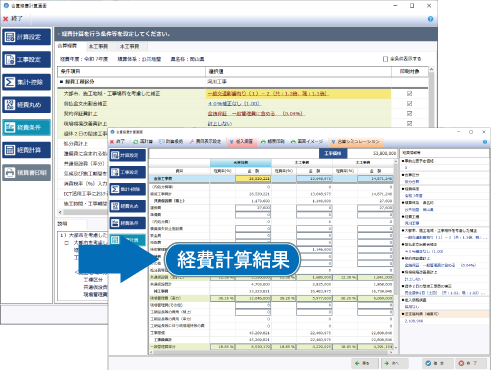This screenshot has height=370, width=491.
Task: Open 経費計算 in the back window sidebar
Action: point(27,150)
